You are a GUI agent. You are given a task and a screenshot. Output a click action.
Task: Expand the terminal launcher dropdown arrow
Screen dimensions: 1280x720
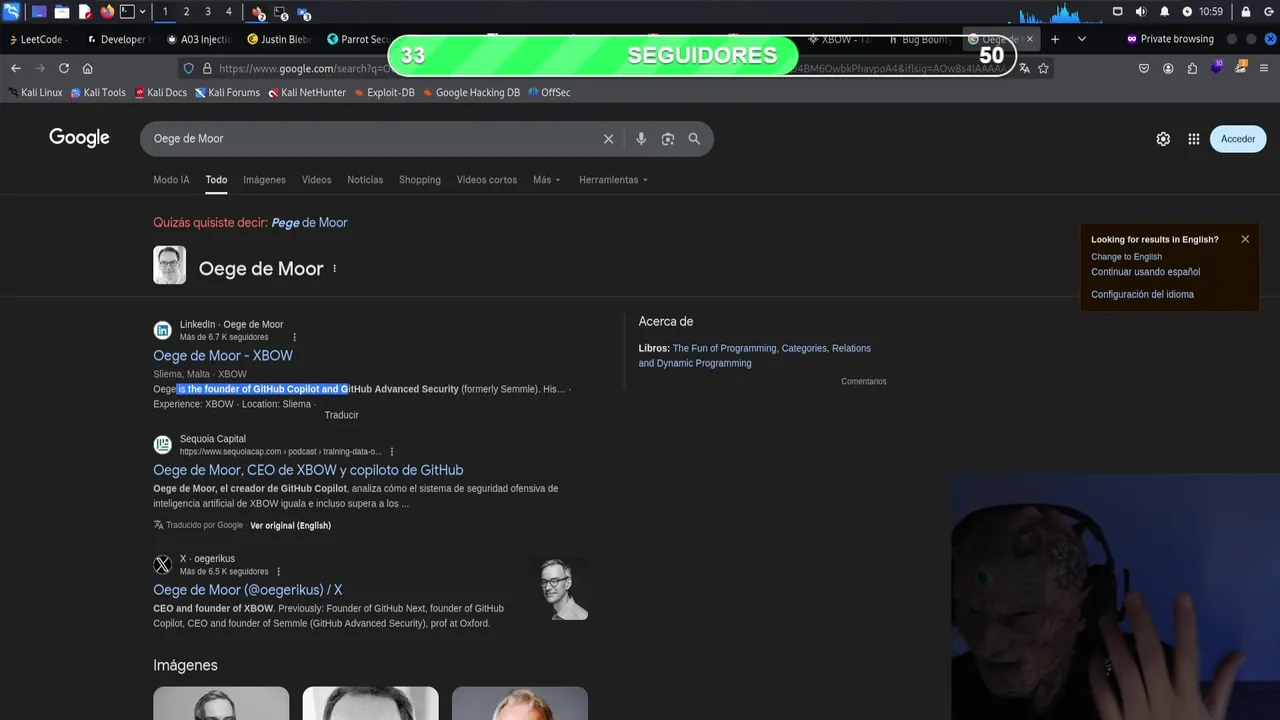click(143, 12)
